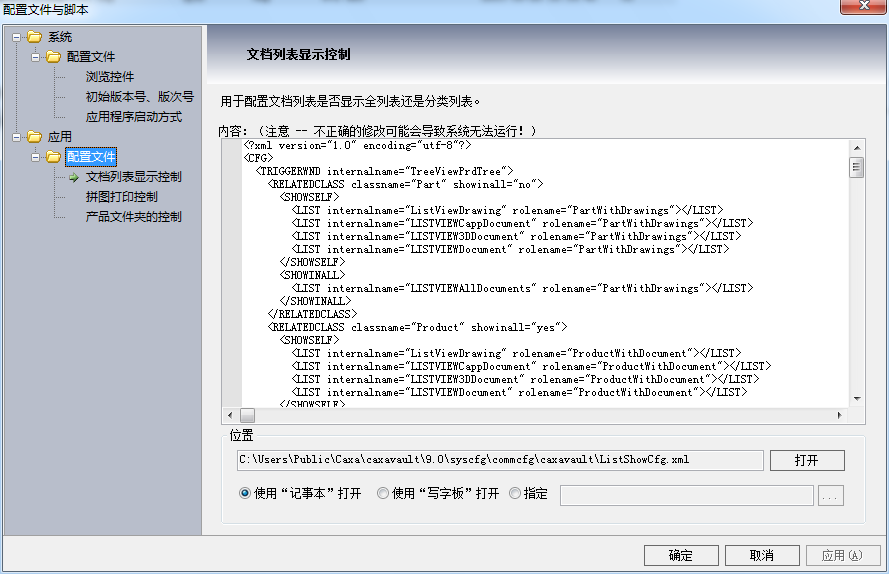Image resolution: width=889 pixels, height=574 pixels.
Task: Click the folder icon beside 配置文件 under 系统
Action: [53, 57]
